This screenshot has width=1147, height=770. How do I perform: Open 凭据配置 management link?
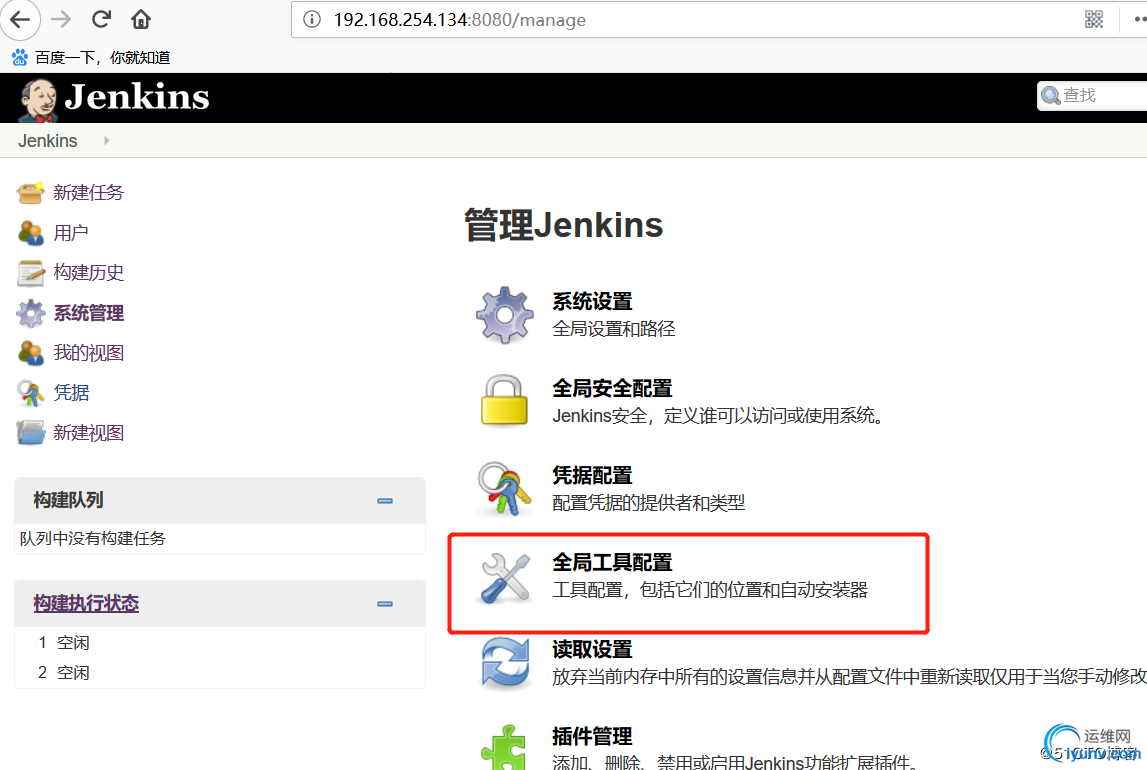click(593, 475)
